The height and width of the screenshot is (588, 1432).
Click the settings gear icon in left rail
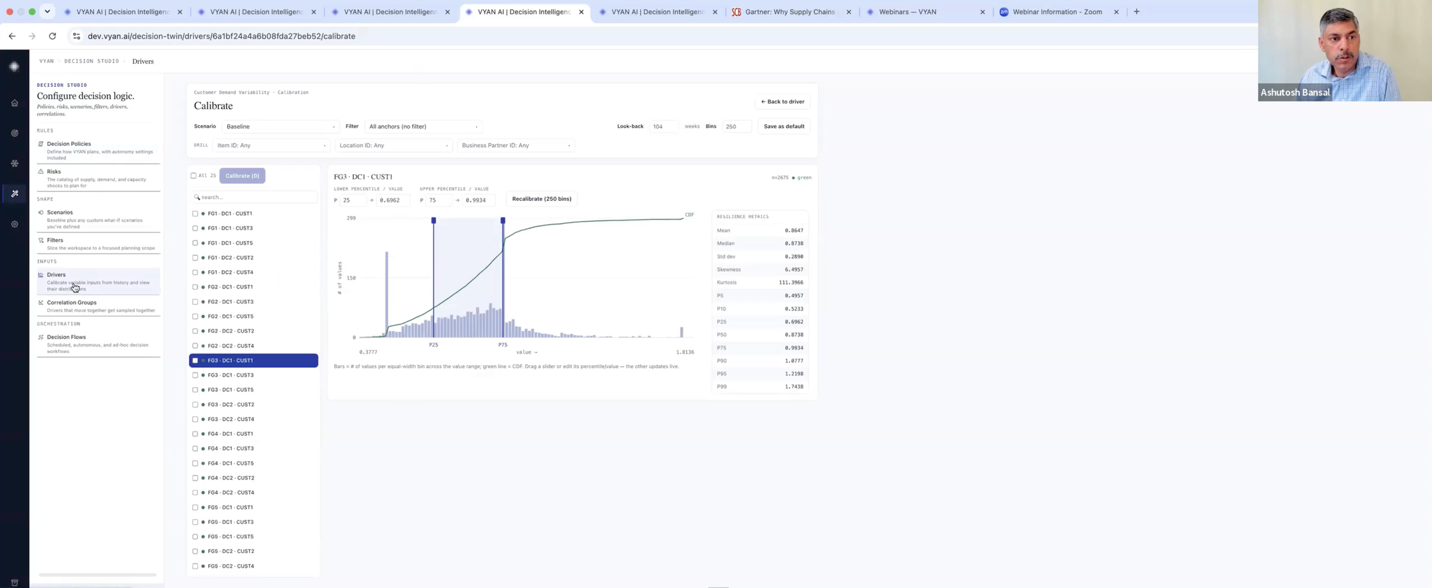click(x=14, y=224)
